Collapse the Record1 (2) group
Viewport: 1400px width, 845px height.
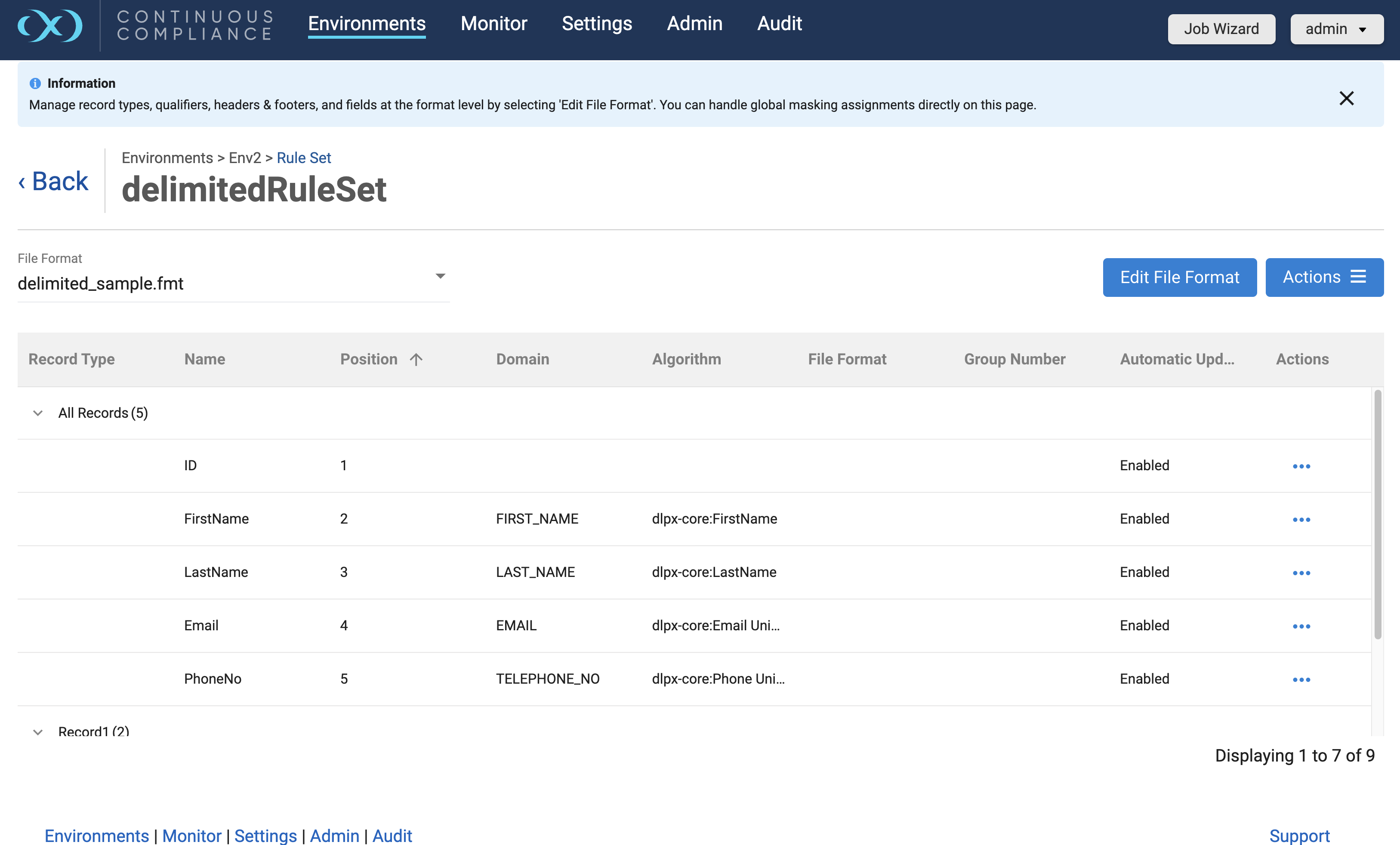tap(38, 731)
